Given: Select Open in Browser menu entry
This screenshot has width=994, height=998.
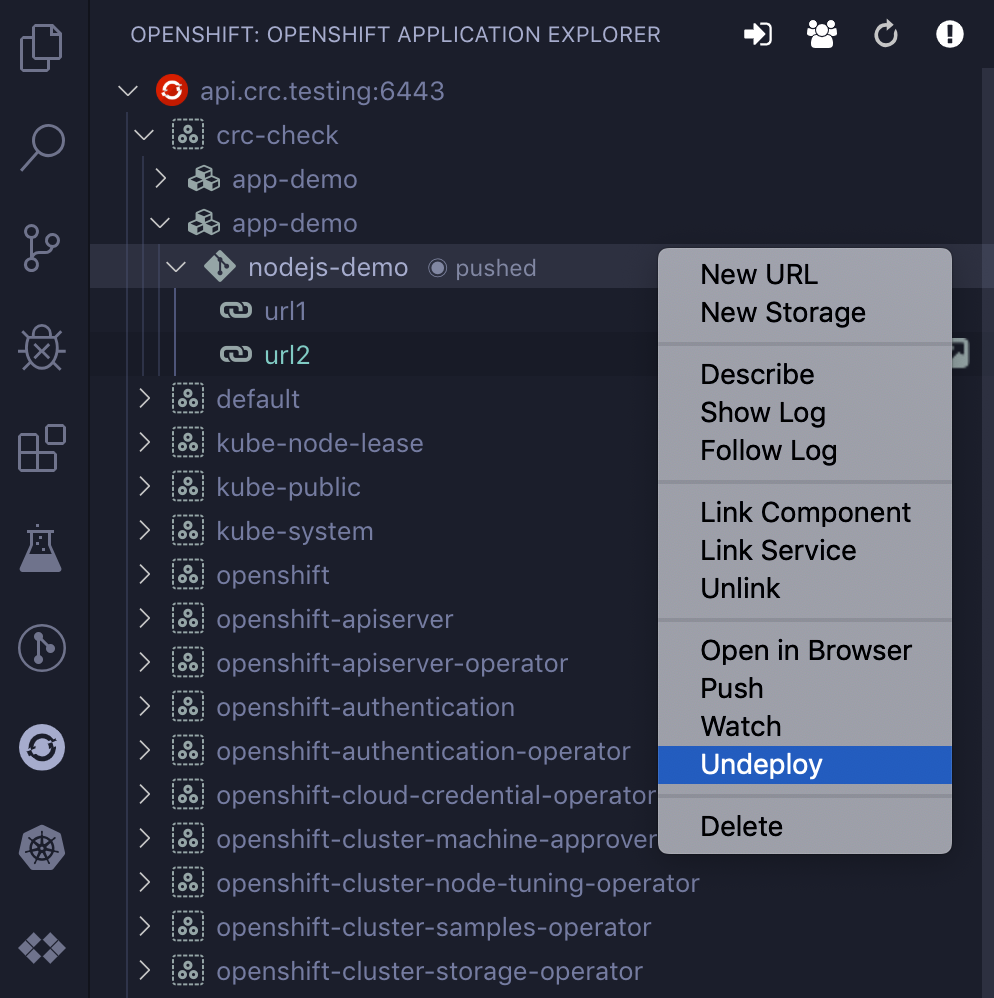Looking at the screenshot, I should (806, 651).
